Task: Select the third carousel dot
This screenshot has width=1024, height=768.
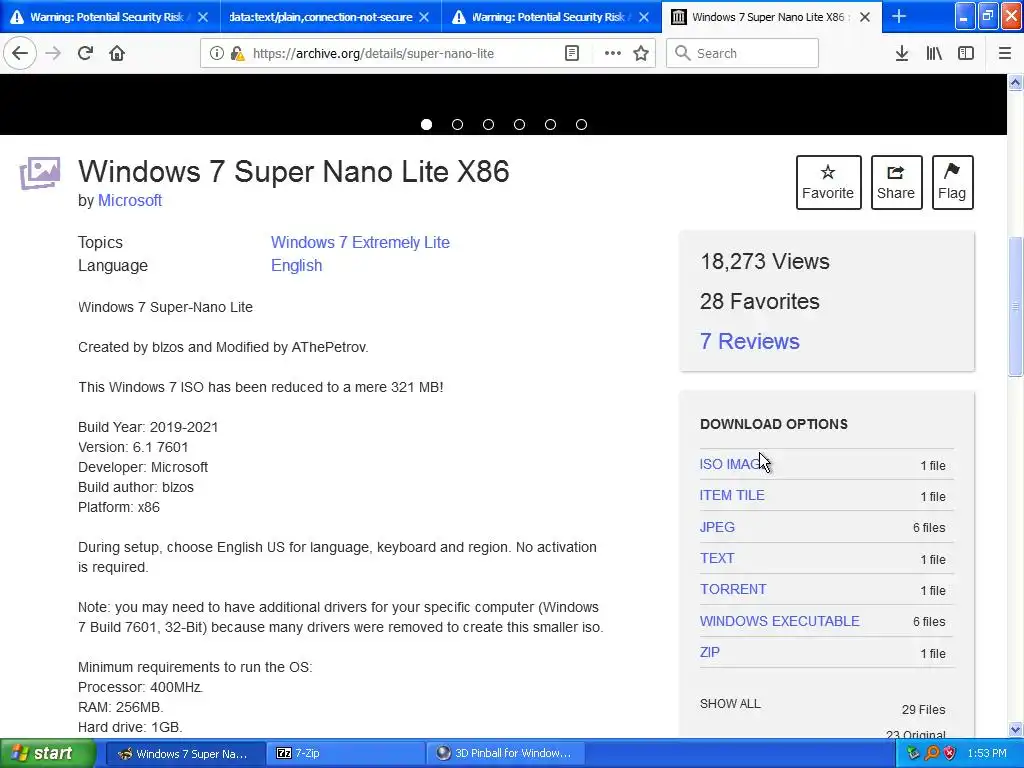Action: [x=488, y=124]
